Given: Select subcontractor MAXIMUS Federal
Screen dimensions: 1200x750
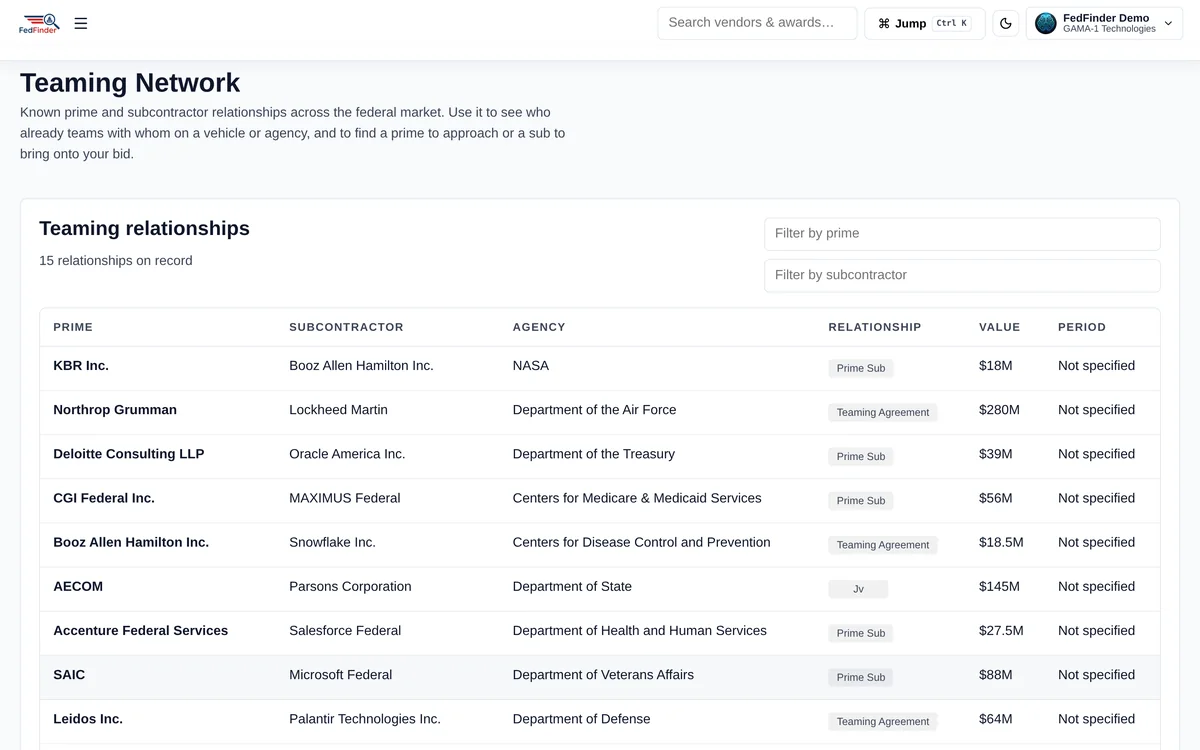Looking at the screenshot, I should [x=345, y=498].
